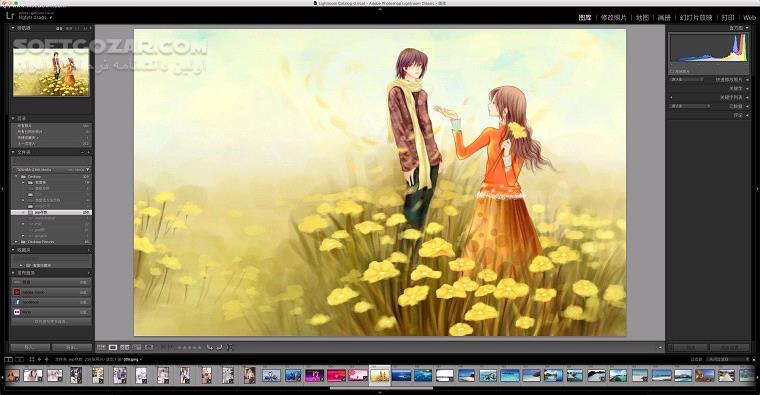
Task: Select the highlighted yellow flower filmstrip thumbnail
Action: (380, 375)
